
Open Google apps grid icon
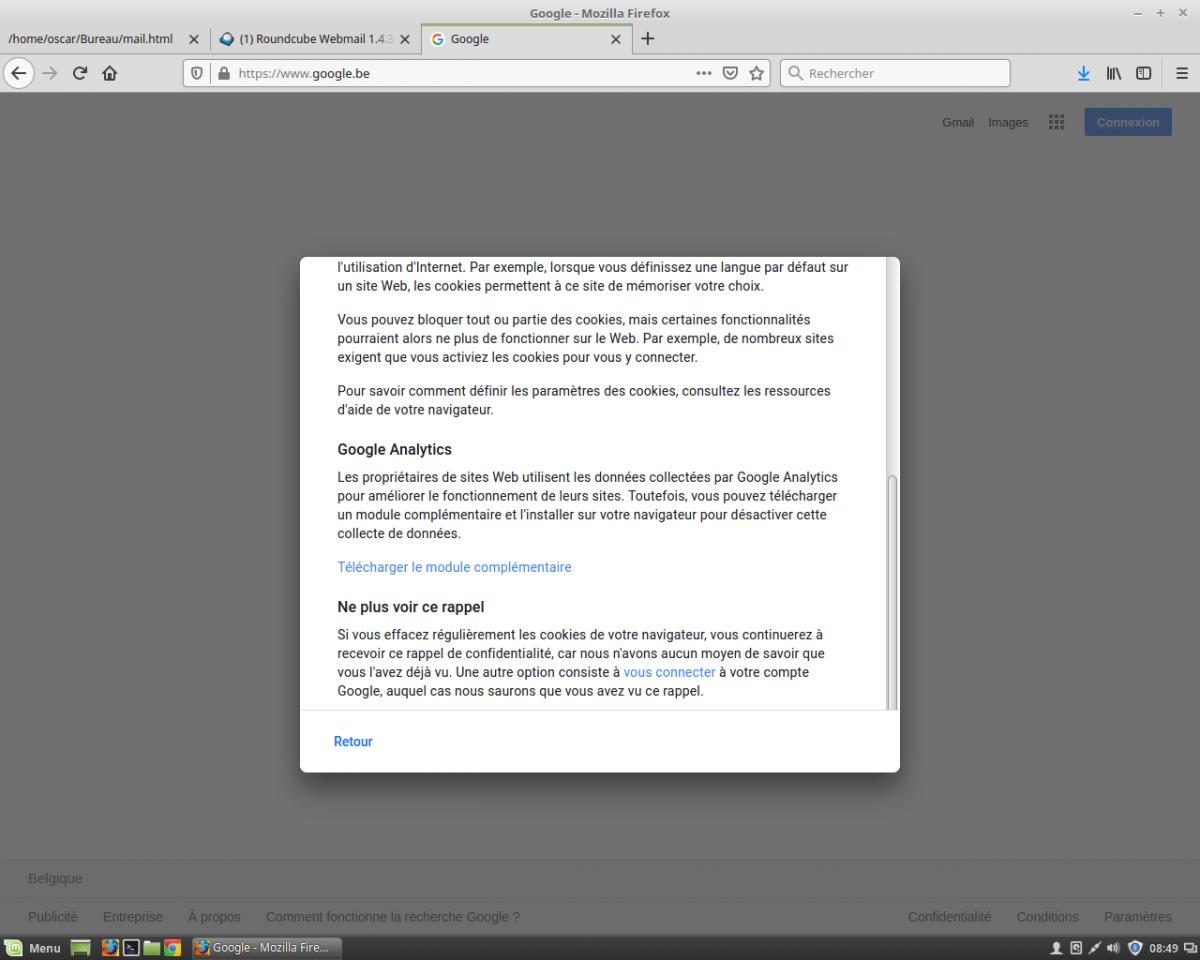coord(1056,122)
